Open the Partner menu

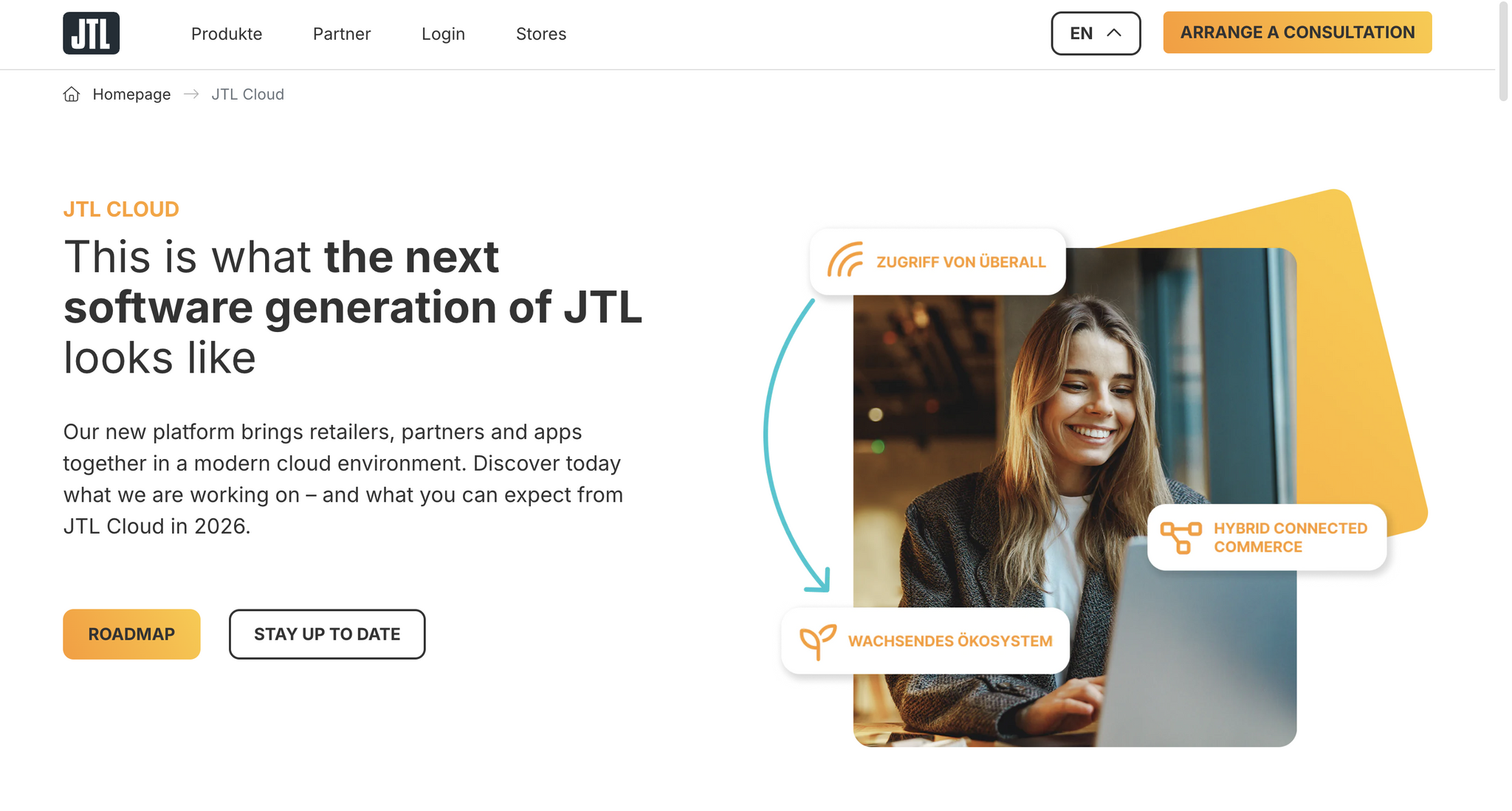[x=342, y=34]
